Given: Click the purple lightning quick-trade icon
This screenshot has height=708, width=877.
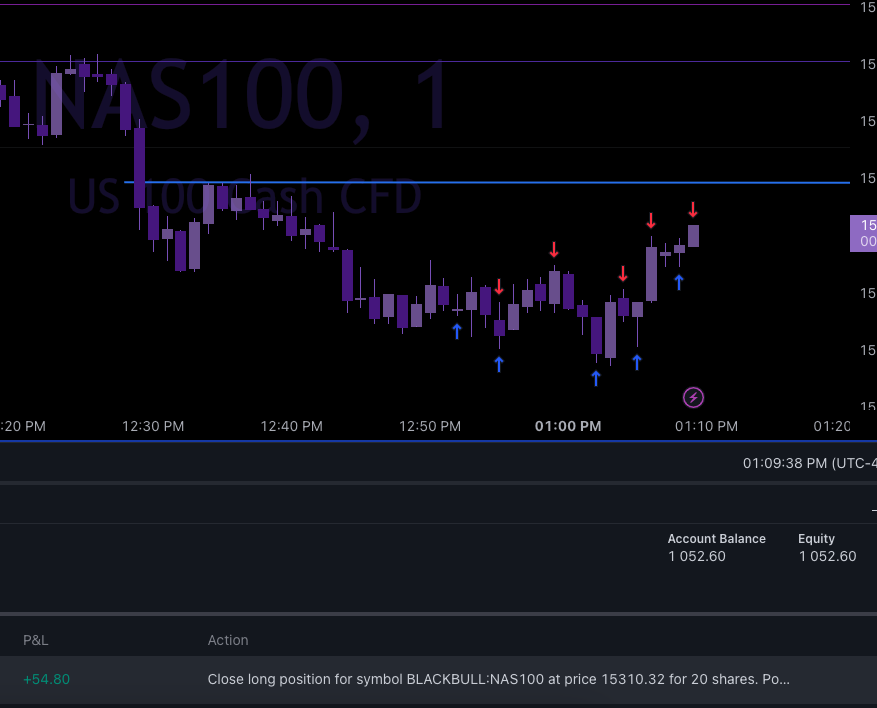Looking at the screenshot, I should point(693,397).
